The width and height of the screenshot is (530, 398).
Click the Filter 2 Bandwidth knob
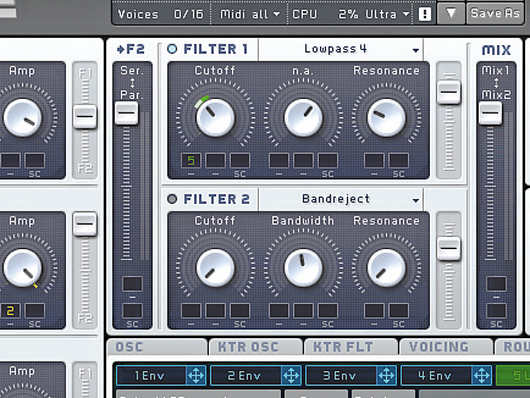[303, 267]
